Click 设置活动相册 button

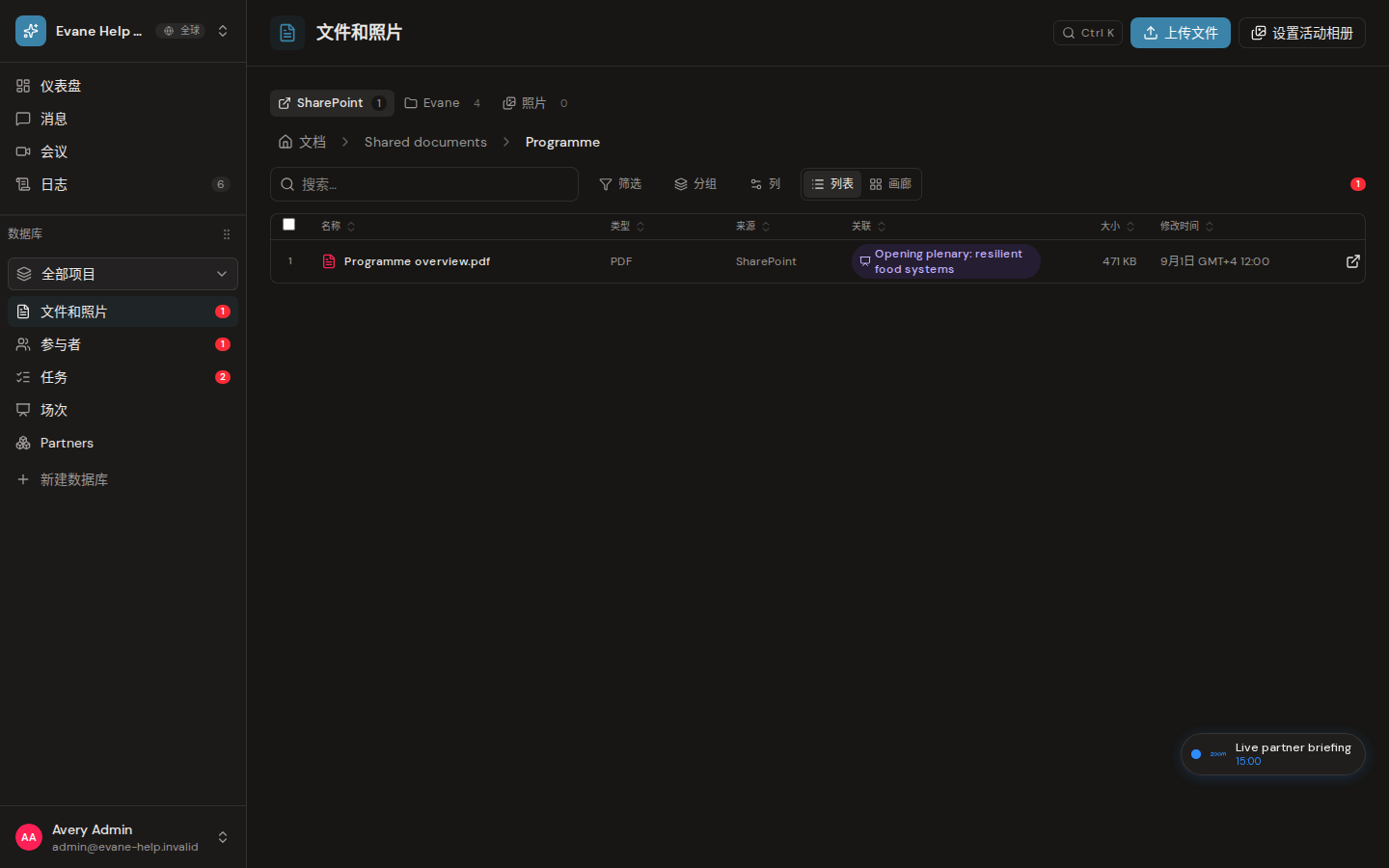(x=1302, y=33)
